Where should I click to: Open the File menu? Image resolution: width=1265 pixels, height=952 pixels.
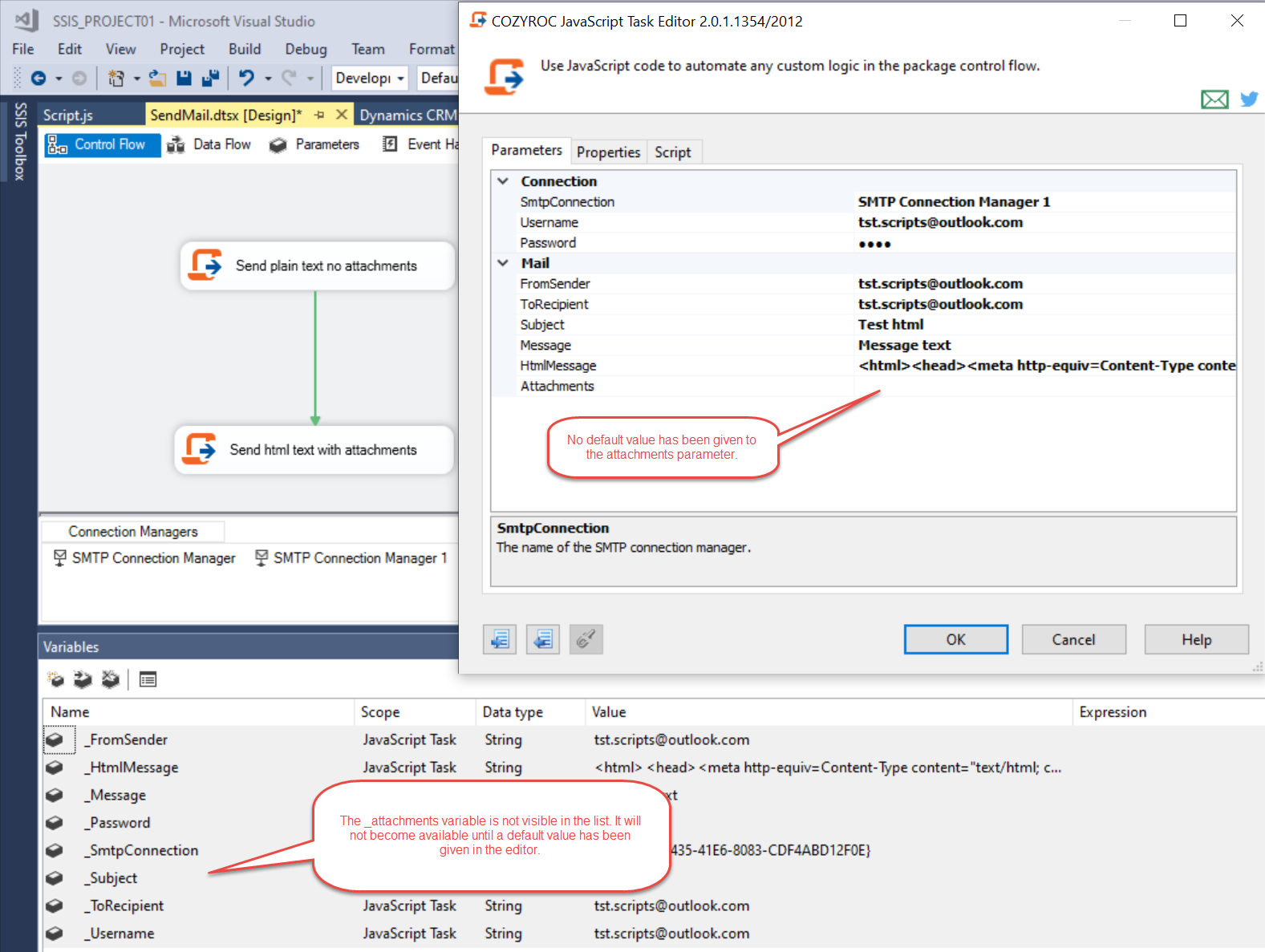click(22, 49)
